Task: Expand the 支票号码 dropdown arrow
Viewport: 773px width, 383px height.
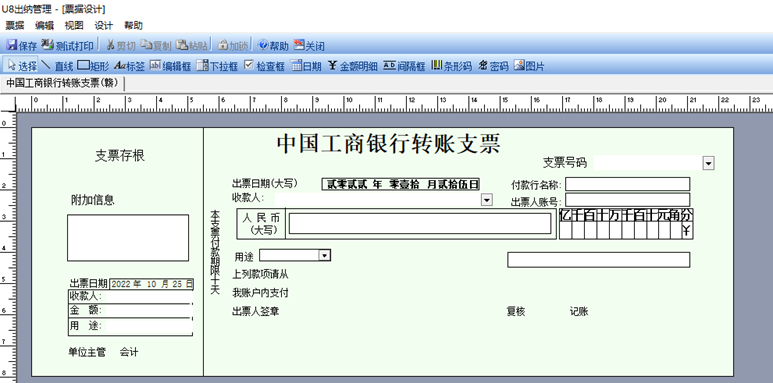Action: [x=708, y=163]
